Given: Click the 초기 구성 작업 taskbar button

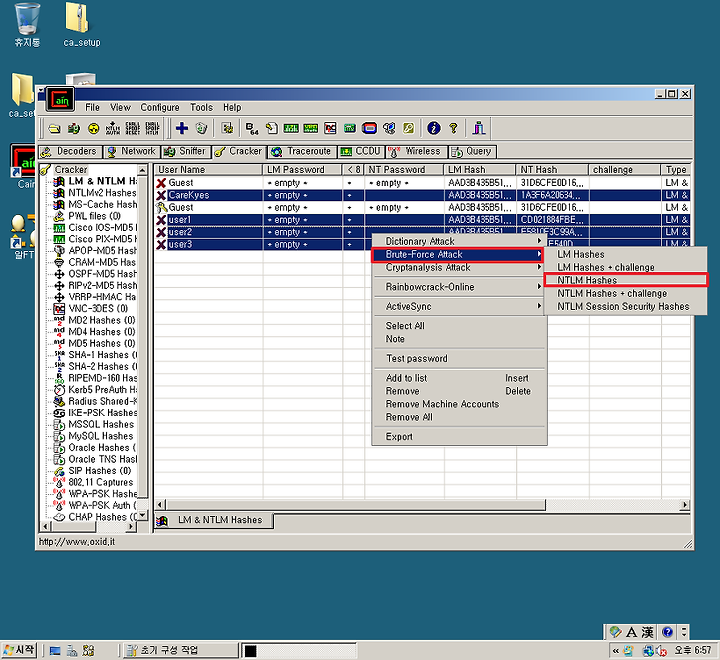Looking at the screenshot, I should [x=181, y=650].
